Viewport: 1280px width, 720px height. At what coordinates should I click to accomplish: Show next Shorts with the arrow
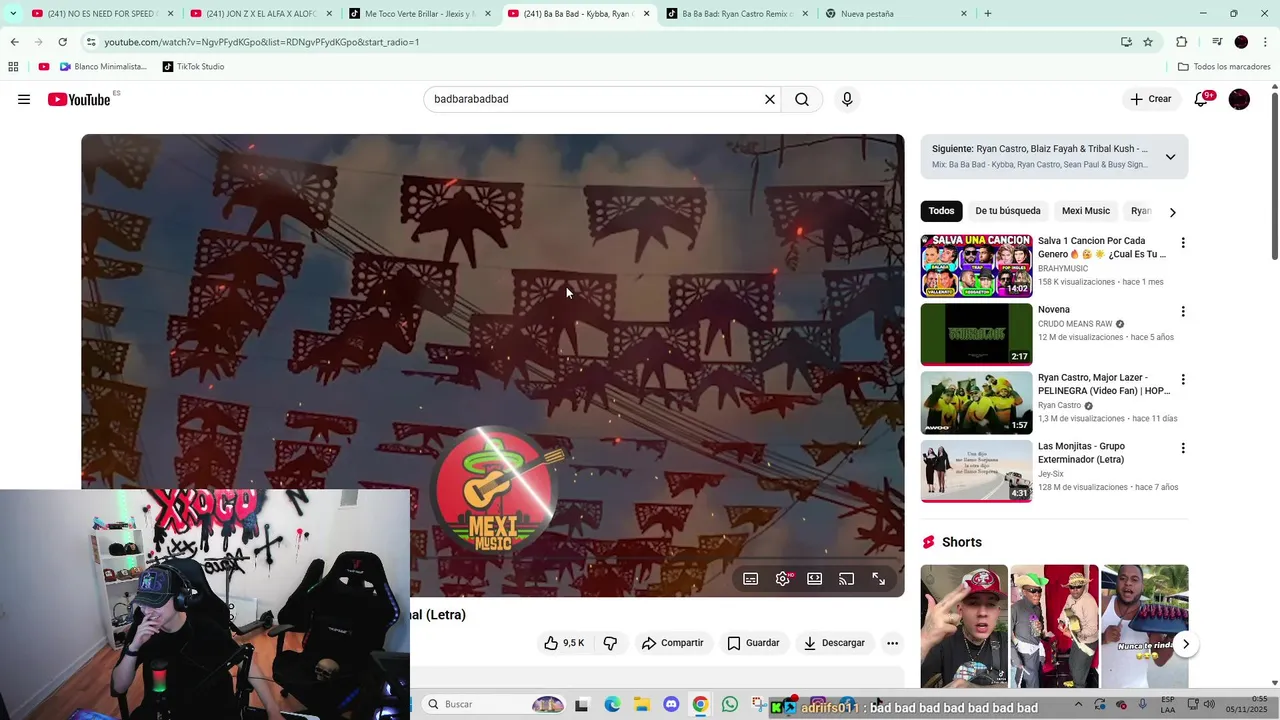[x=1185, y=644]
